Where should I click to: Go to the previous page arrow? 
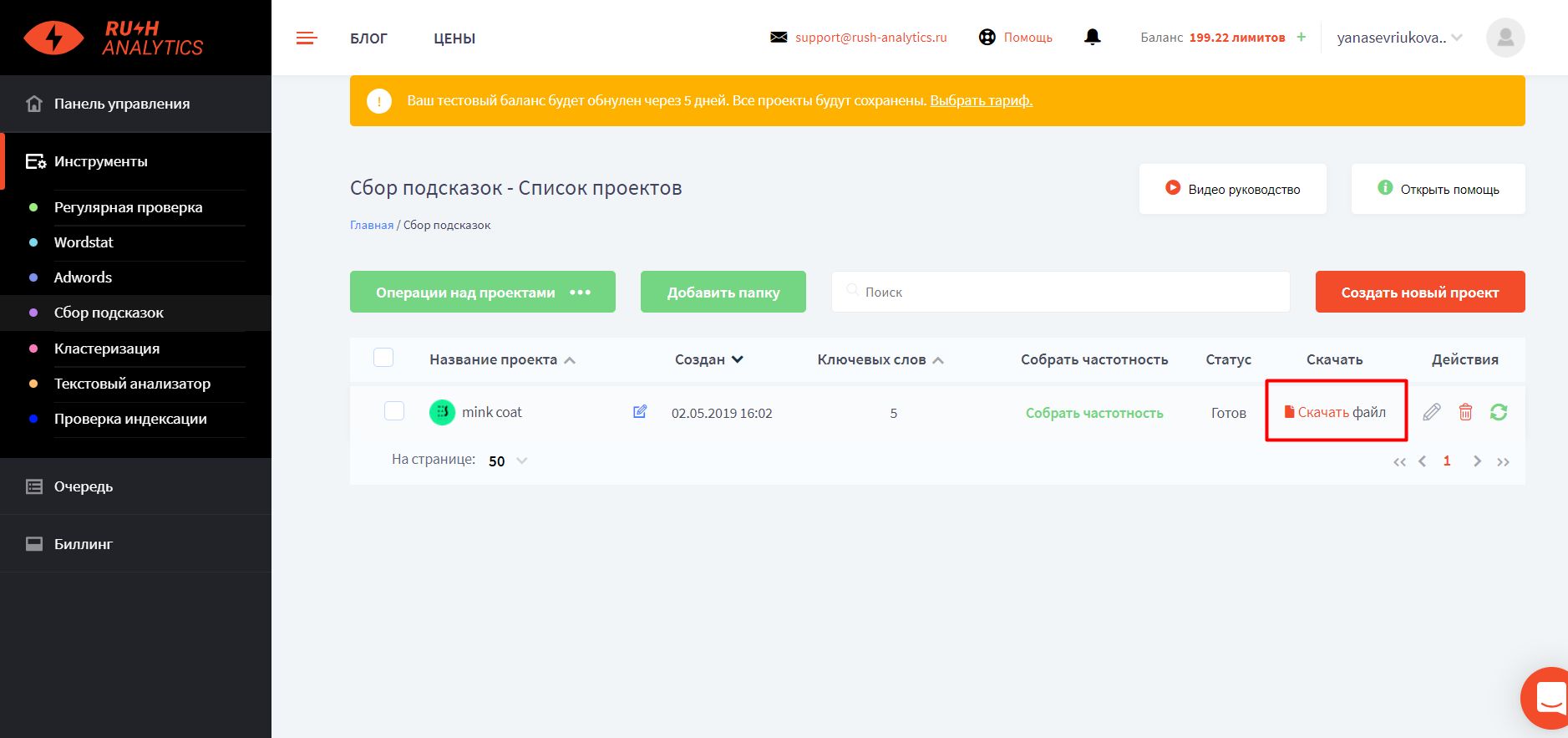pos(1422,461)
